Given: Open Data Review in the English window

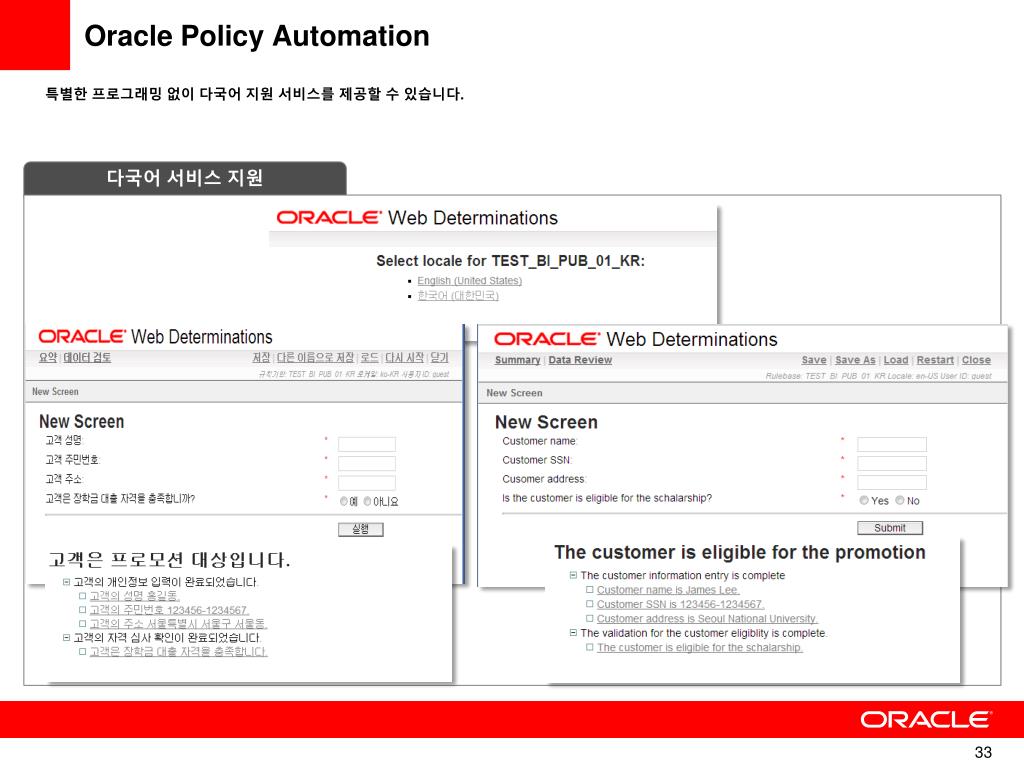Looking at the screenshot, I should pyautogui.click(x=580, y=360).
